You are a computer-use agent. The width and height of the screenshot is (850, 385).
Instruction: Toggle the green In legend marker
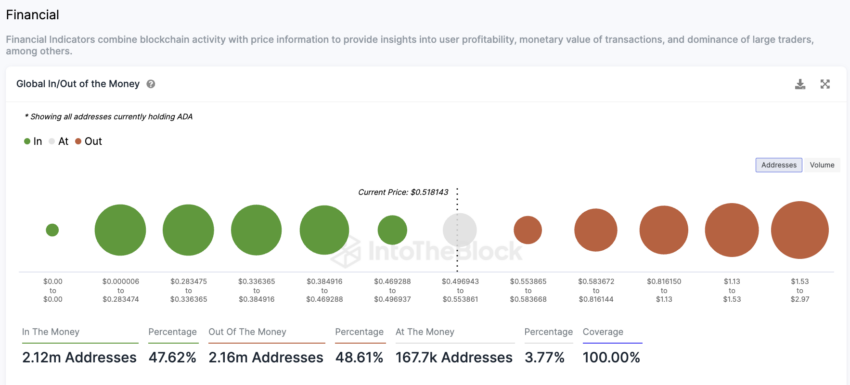[27, 142]
